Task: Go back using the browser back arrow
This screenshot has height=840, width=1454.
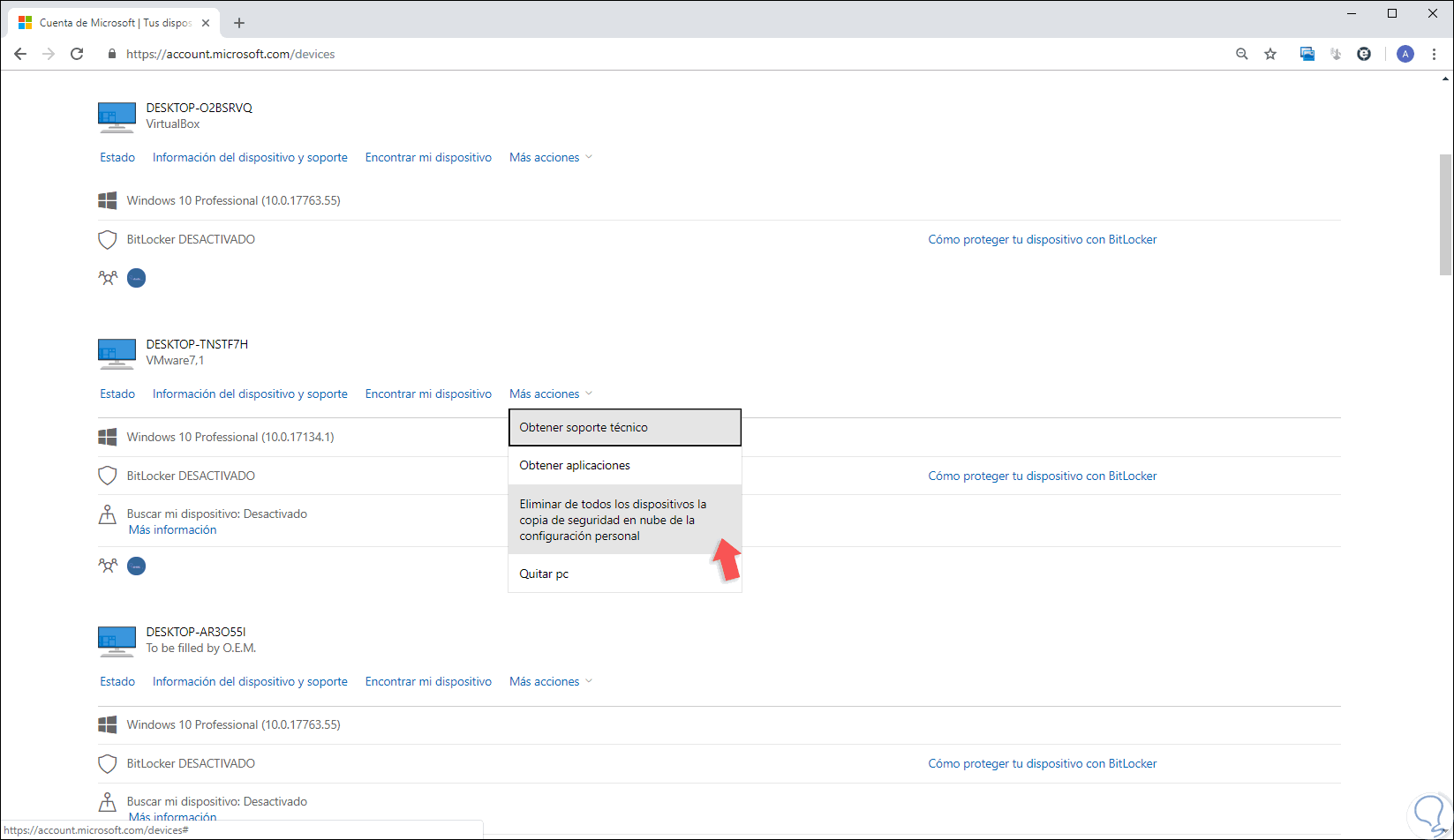Action: pyautogui.click(x=20, y=54)
